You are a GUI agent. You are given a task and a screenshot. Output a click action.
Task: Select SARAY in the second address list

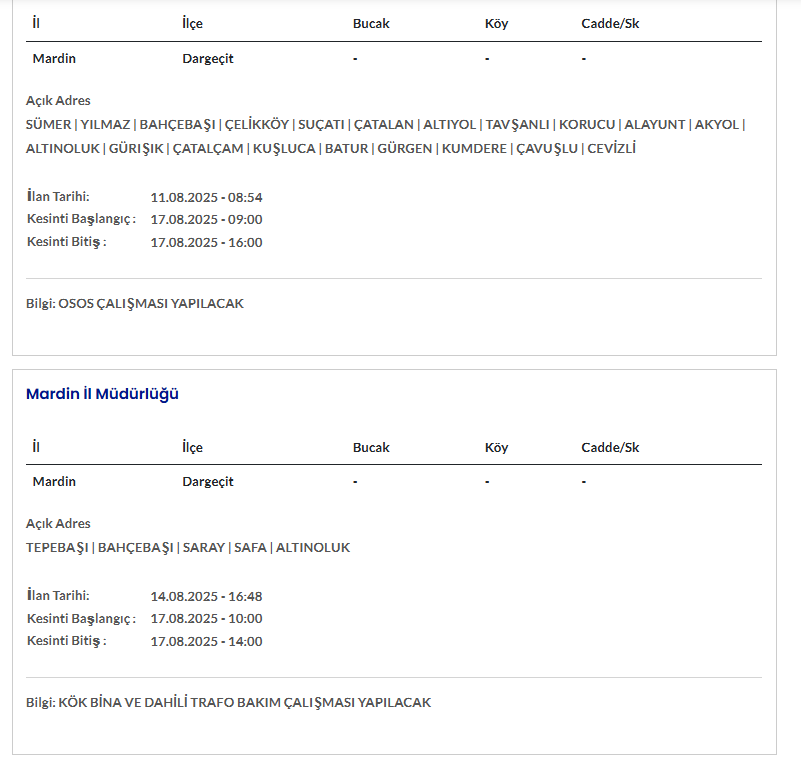click(203, 548)
